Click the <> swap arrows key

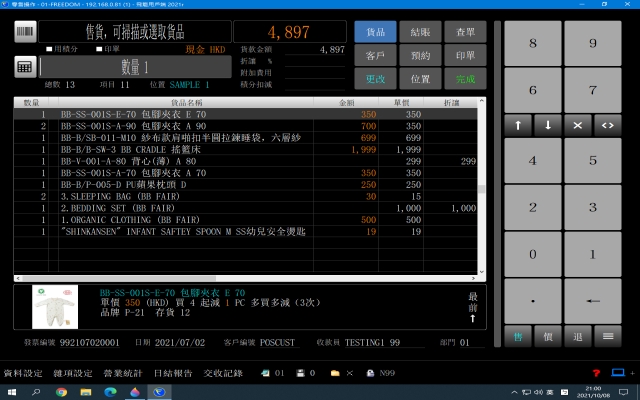coord(608,125)
